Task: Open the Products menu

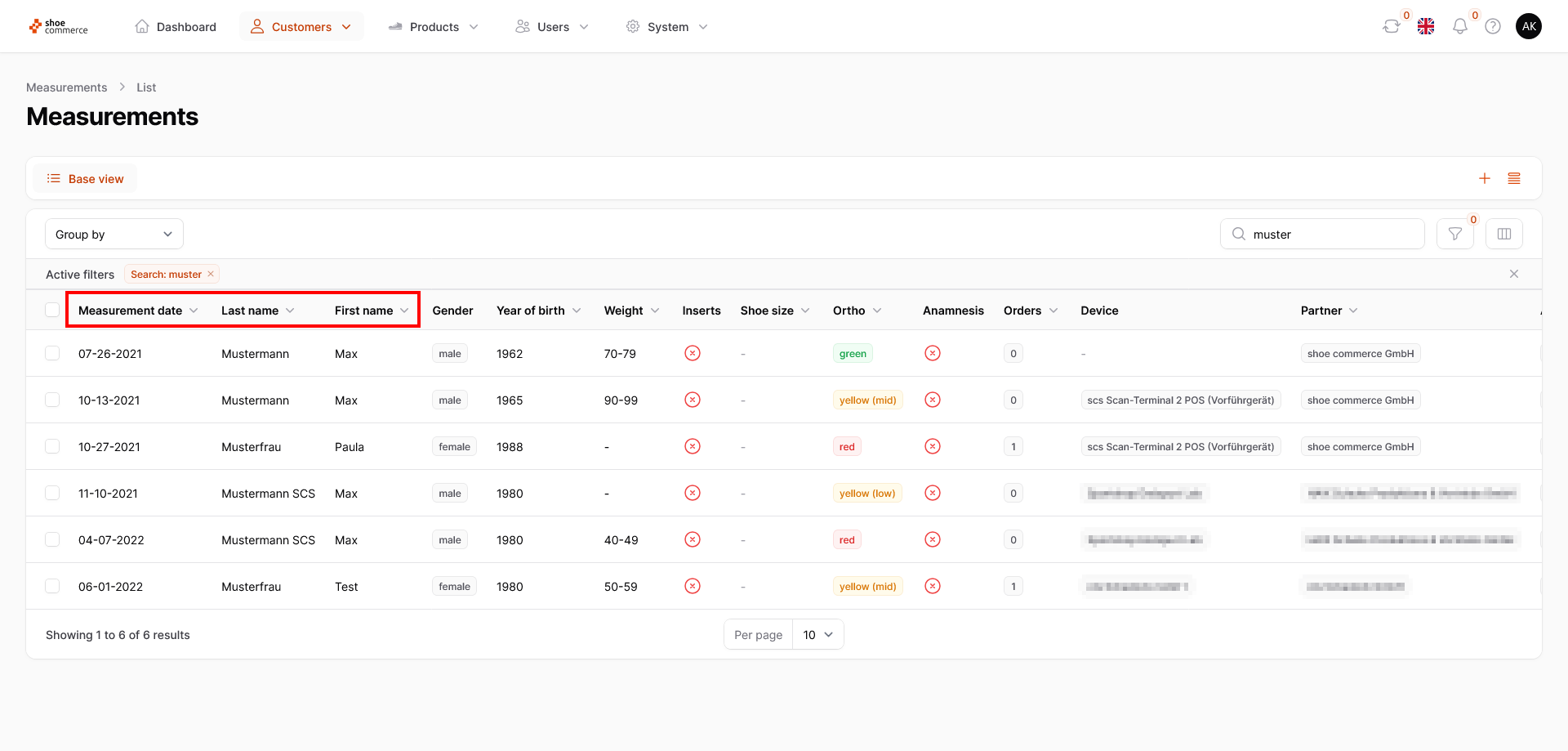Action: [434, 26]
